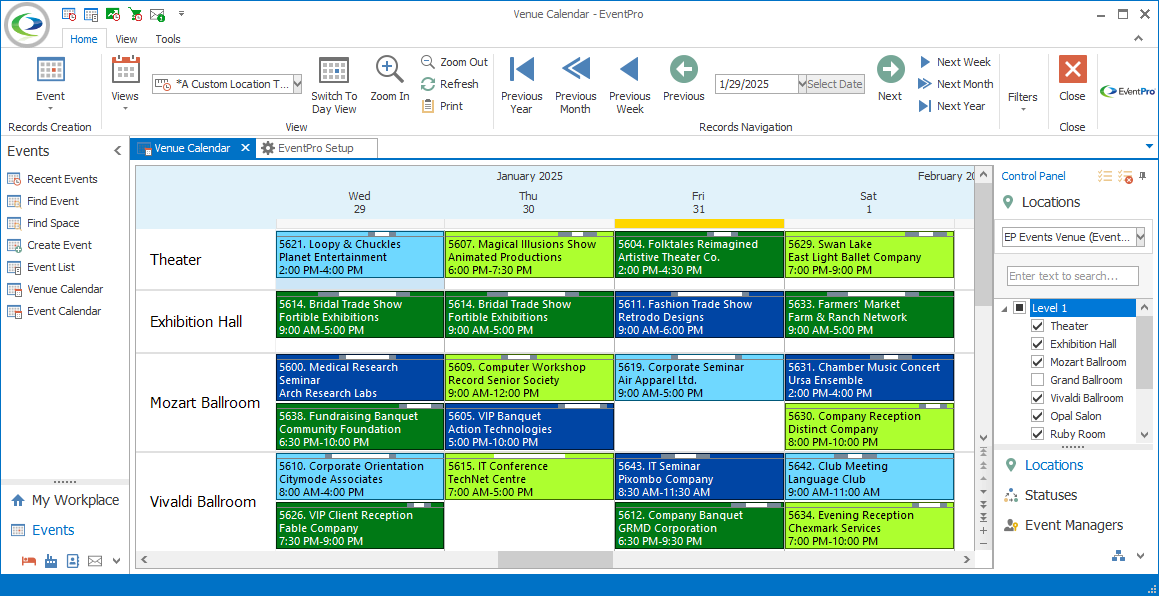Open Event Calendar link
Viewport: 1159px width, 596px height.
64,311
